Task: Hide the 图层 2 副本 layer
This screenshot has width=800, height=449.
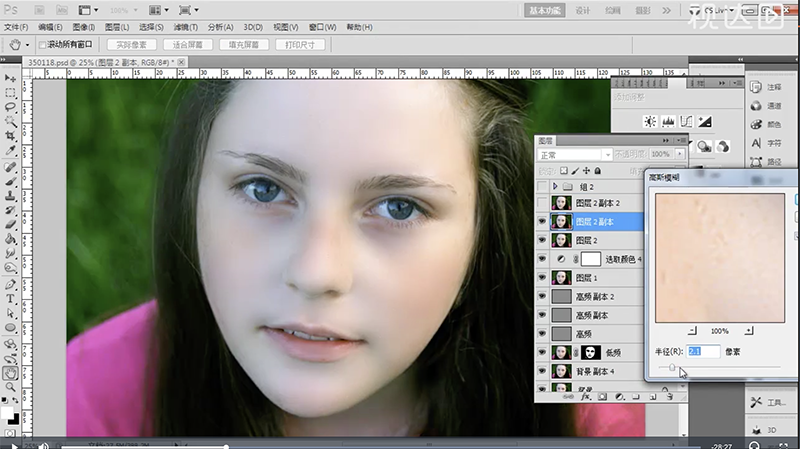Action: click(542, 221)
